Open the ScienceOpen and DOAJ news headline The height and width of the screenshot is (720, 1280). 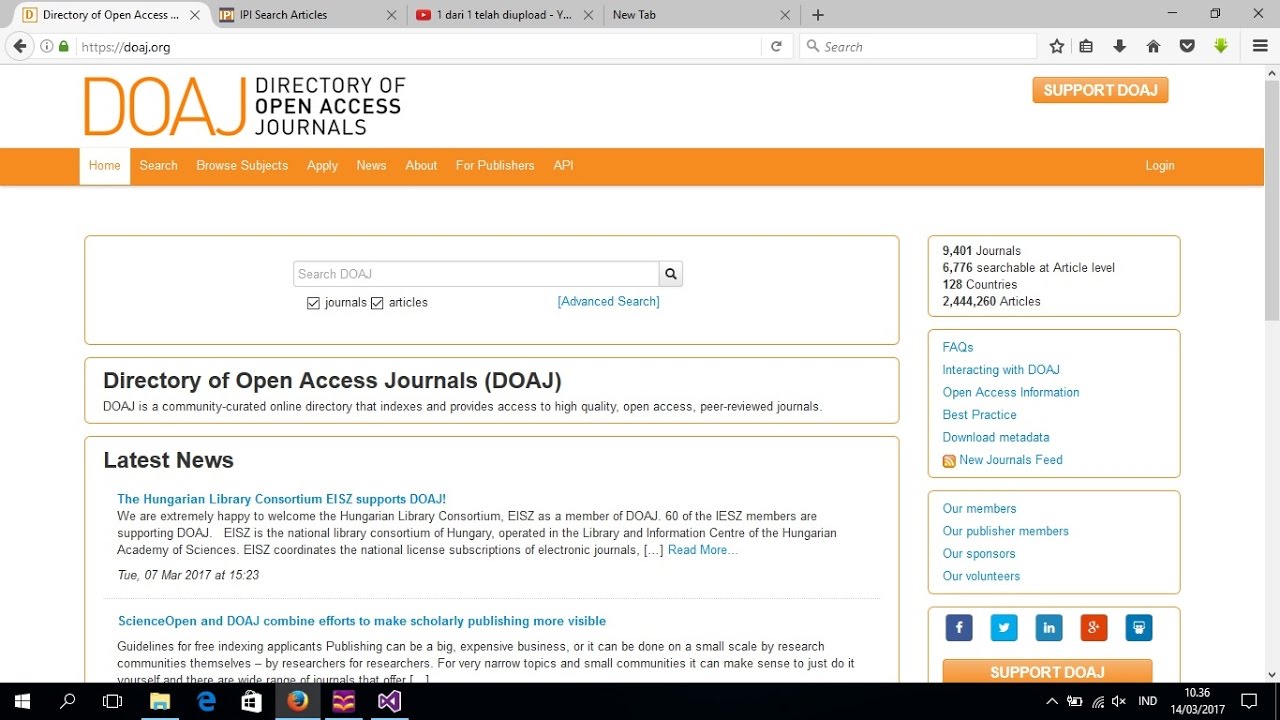point(362,621)
